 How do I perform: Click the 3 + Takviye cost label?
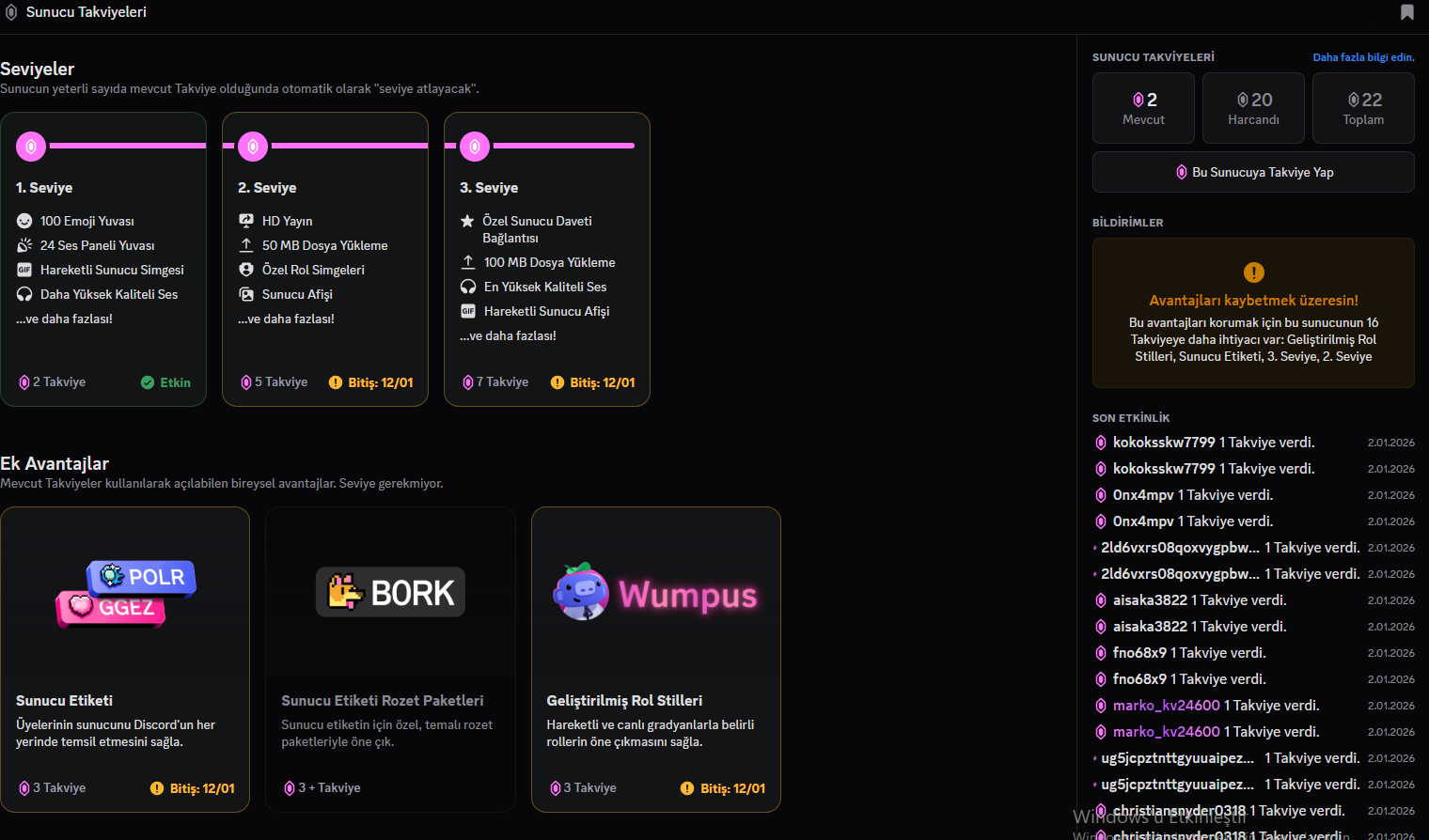click(x=329, y=788)
